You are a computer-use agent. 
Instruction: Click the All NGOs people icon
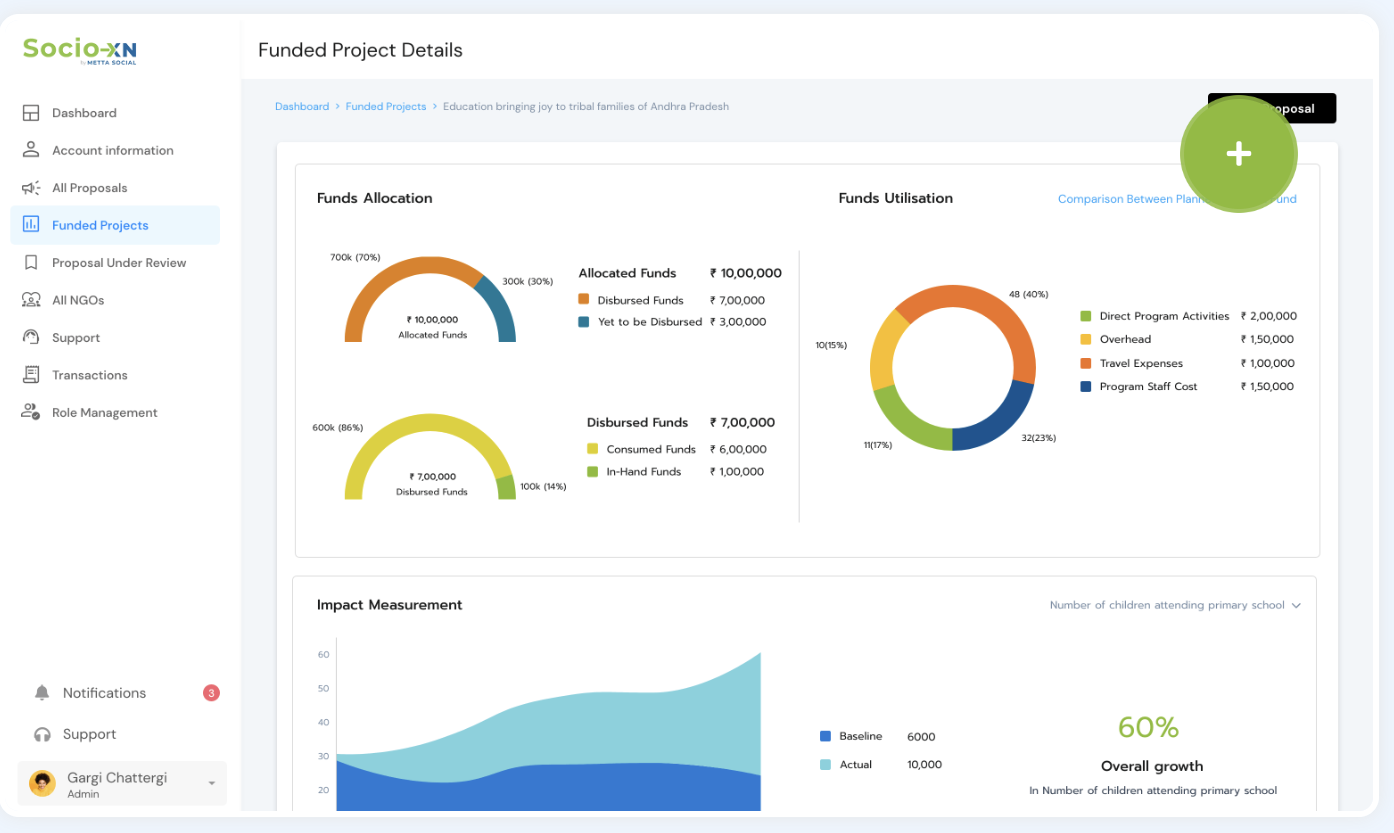31,300
